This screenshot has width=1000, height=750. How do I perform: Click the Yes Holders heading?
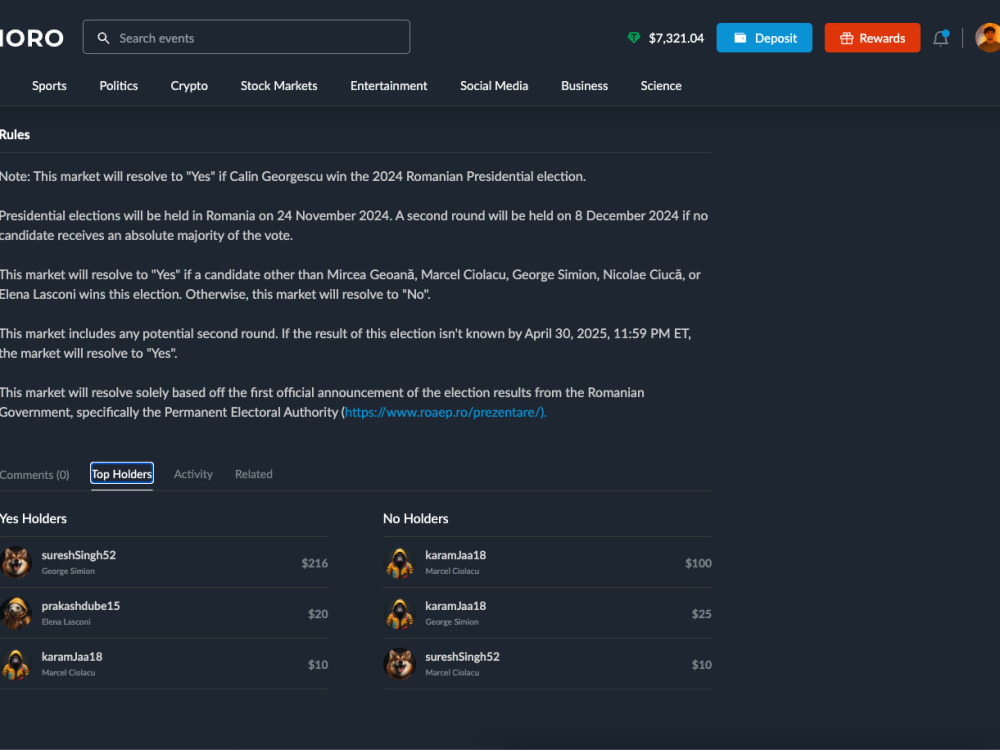point(33,518)
